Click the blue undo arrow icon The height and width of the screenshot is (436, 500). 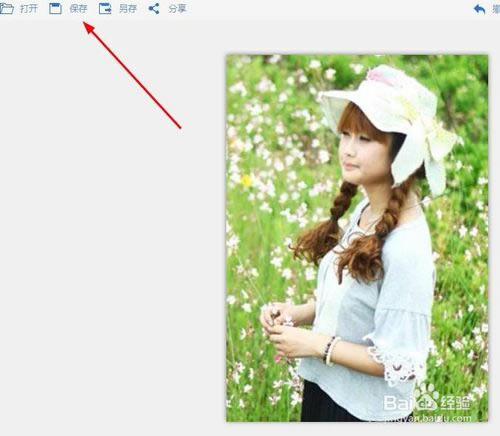479,9
